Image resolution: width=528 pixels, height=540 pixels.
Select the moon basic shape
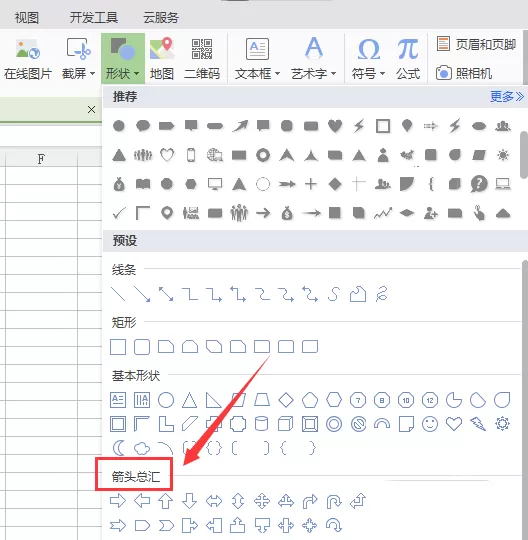(118, 448)
